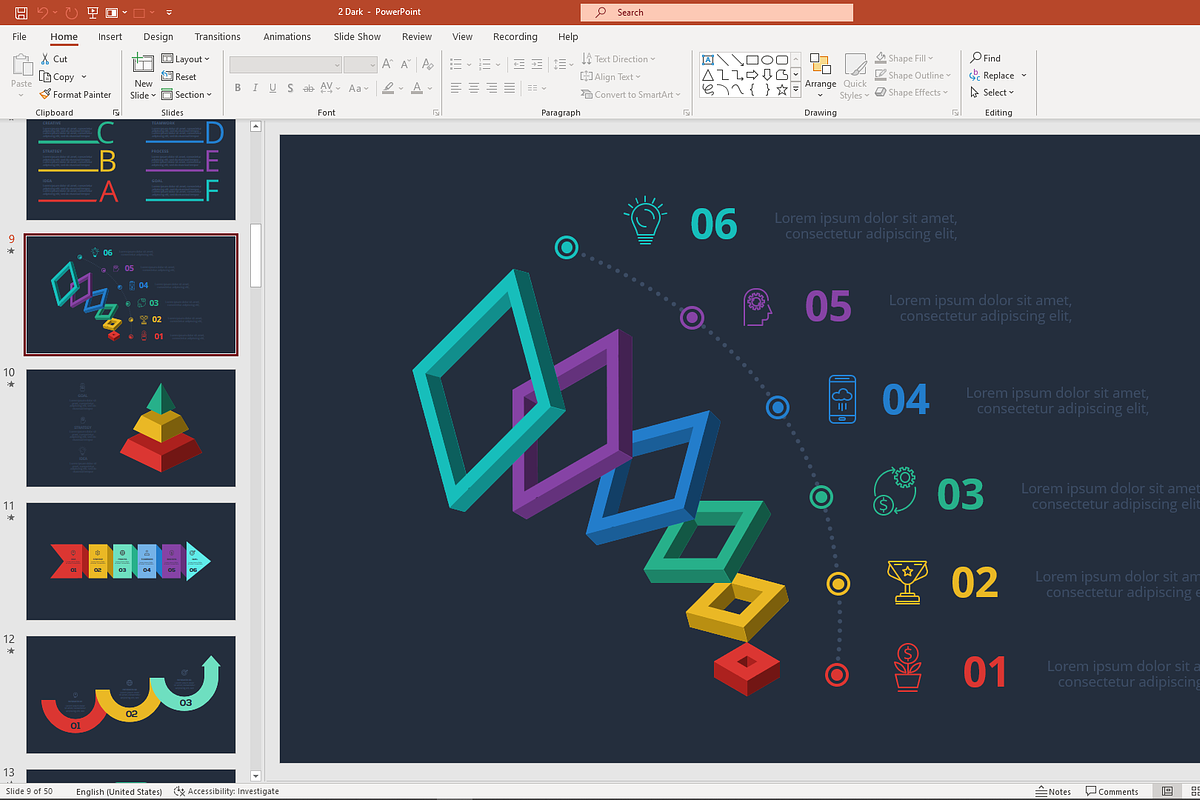Open the font name combo box
This screenshot has height=800, width=1200.
point(285,64)
